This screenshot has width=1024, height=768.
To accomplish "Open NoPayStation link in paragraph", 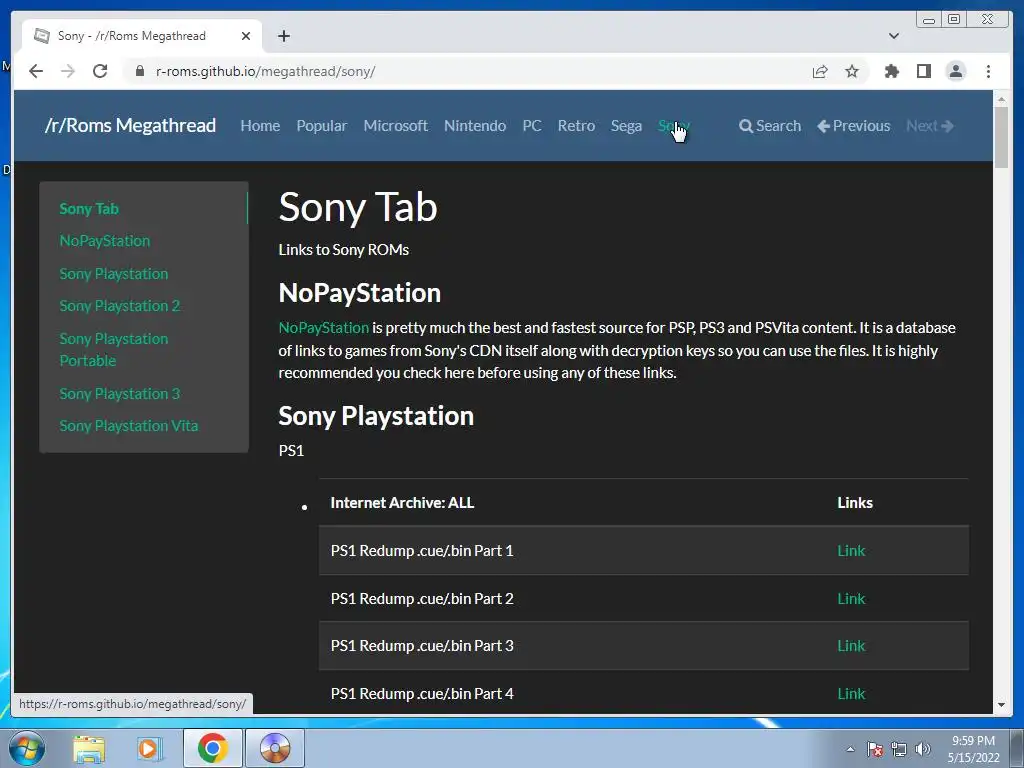I will pos(324,328).
